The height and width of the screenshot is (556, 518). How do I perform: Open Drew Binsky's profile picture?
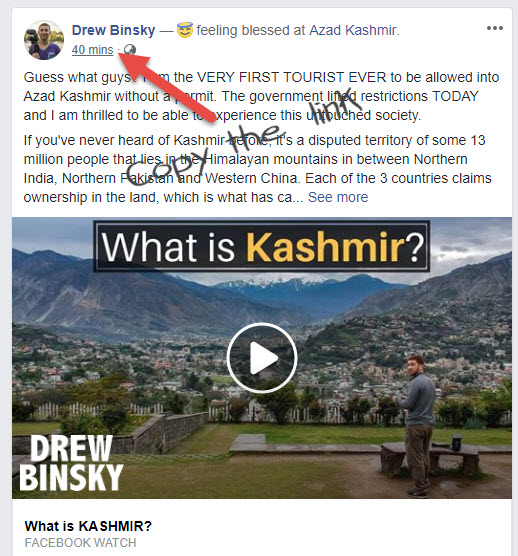pyautogui.click(x=44, y=40)
